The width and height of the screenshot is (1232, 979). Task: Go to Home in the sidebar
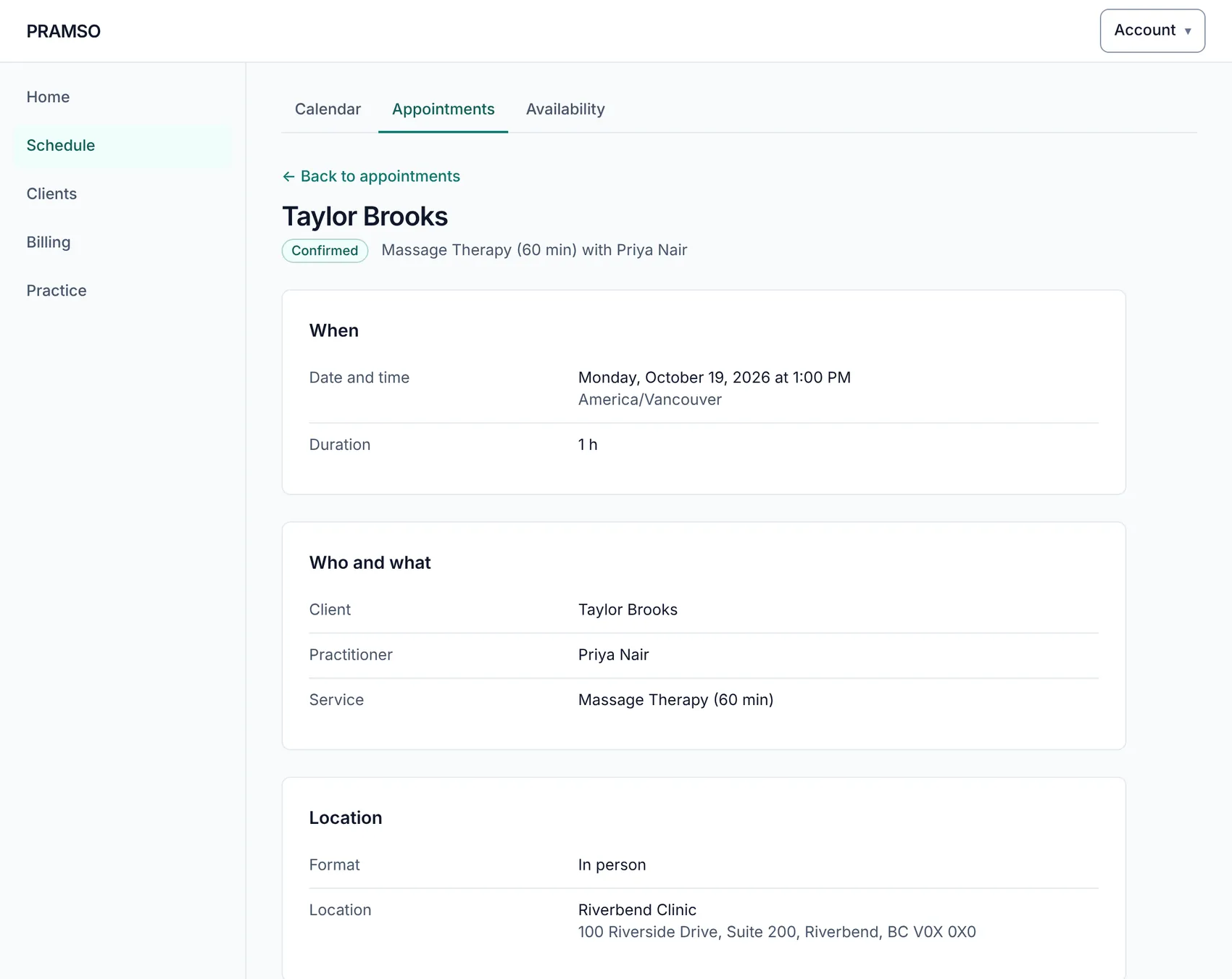pyautogui.click(x=122, y=97)
